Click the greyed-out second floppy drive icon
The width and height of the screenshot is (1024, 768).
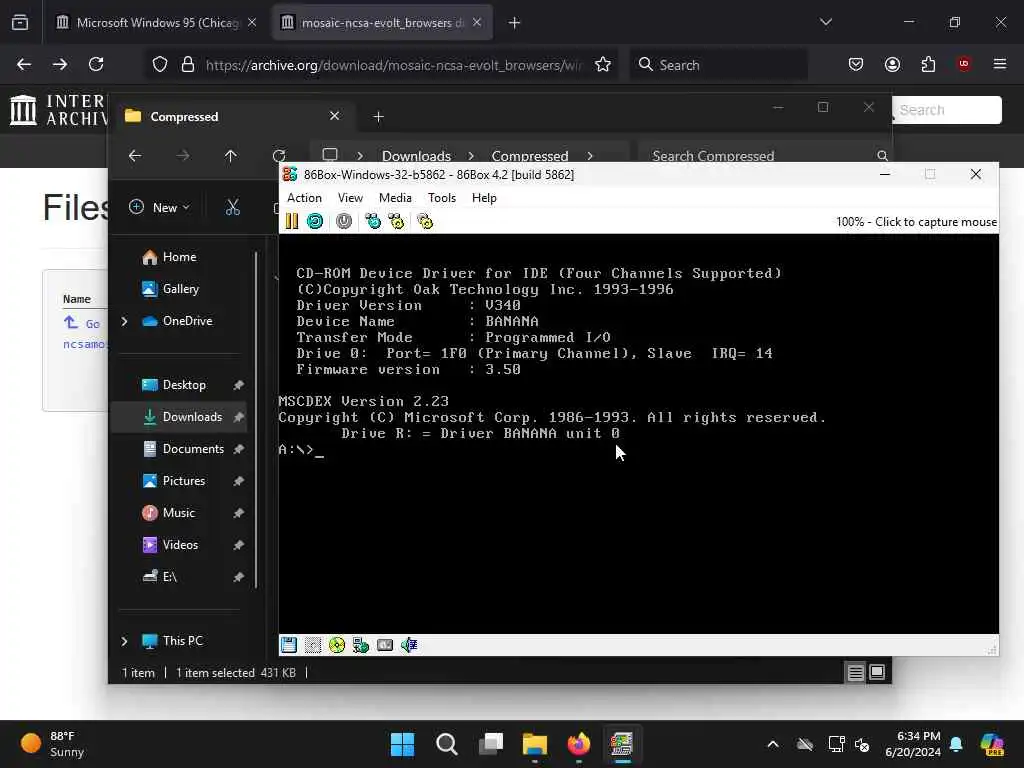pos(313,645)
